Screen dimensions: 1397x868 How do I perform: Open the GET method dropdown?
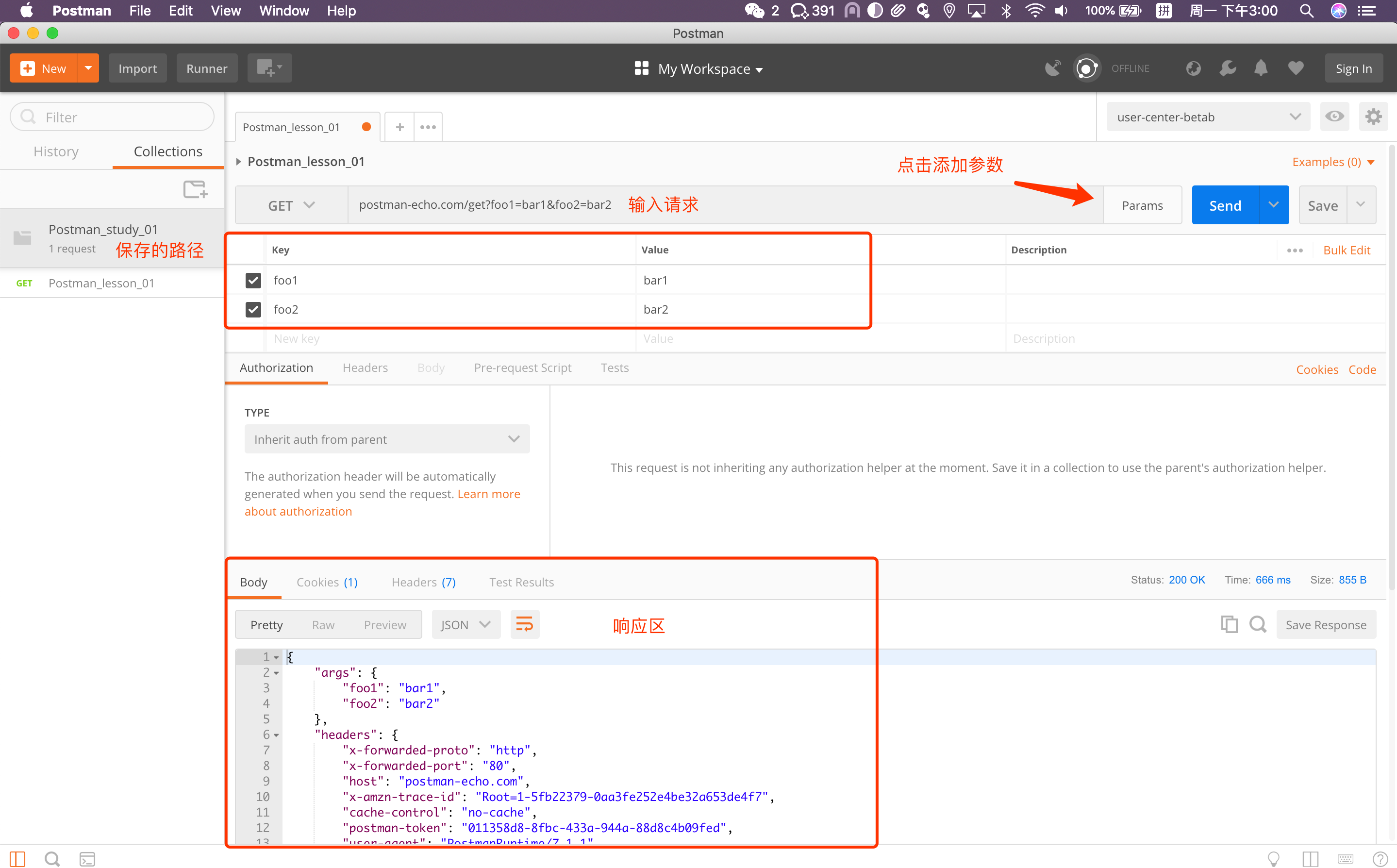(292, 205)
